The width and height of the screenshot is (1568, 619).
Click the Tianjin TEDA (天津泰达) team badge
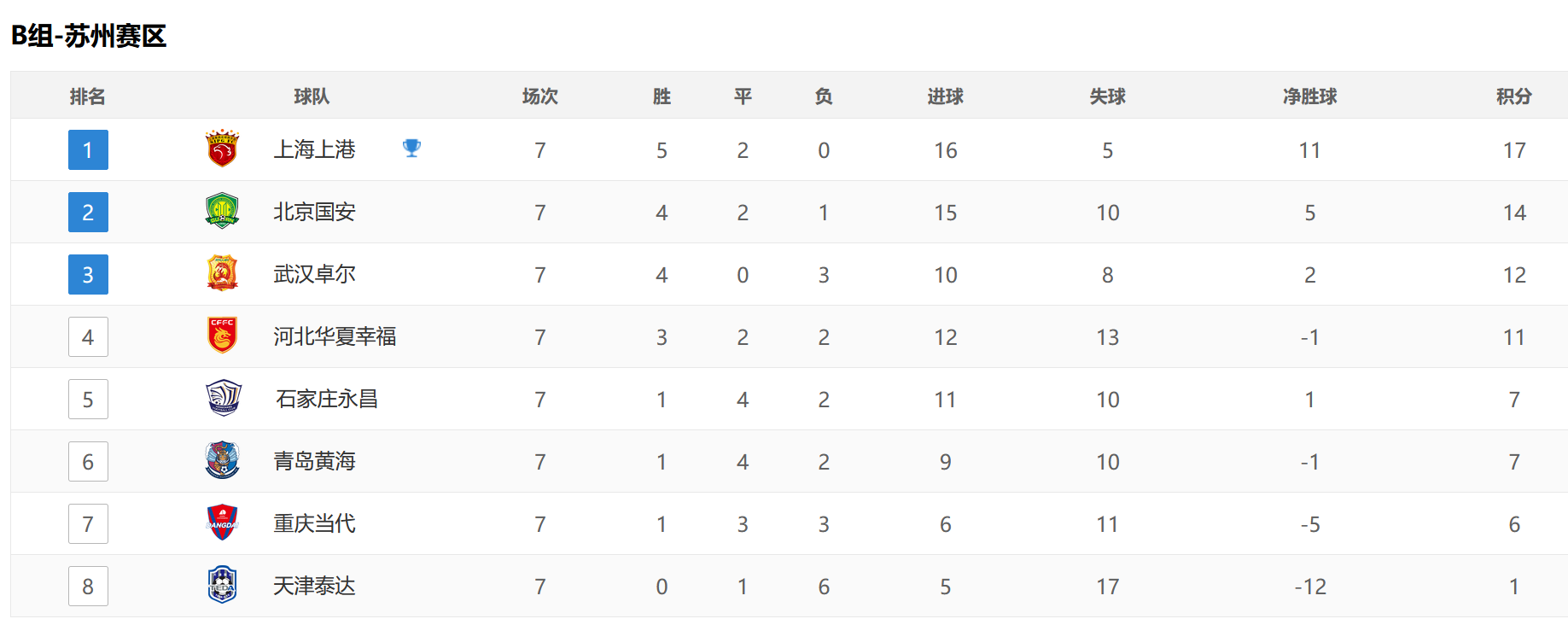(223, 586)
